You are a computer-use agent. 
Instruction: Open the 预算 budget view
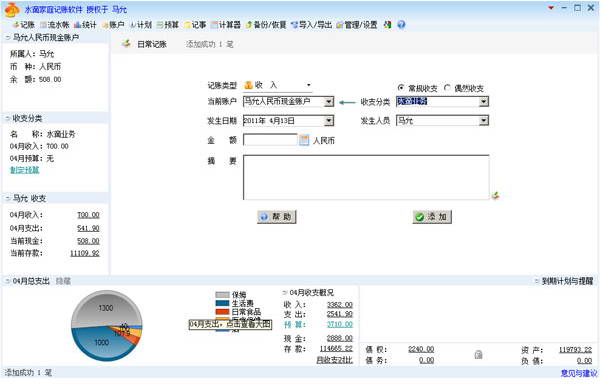tap(168, 25)
